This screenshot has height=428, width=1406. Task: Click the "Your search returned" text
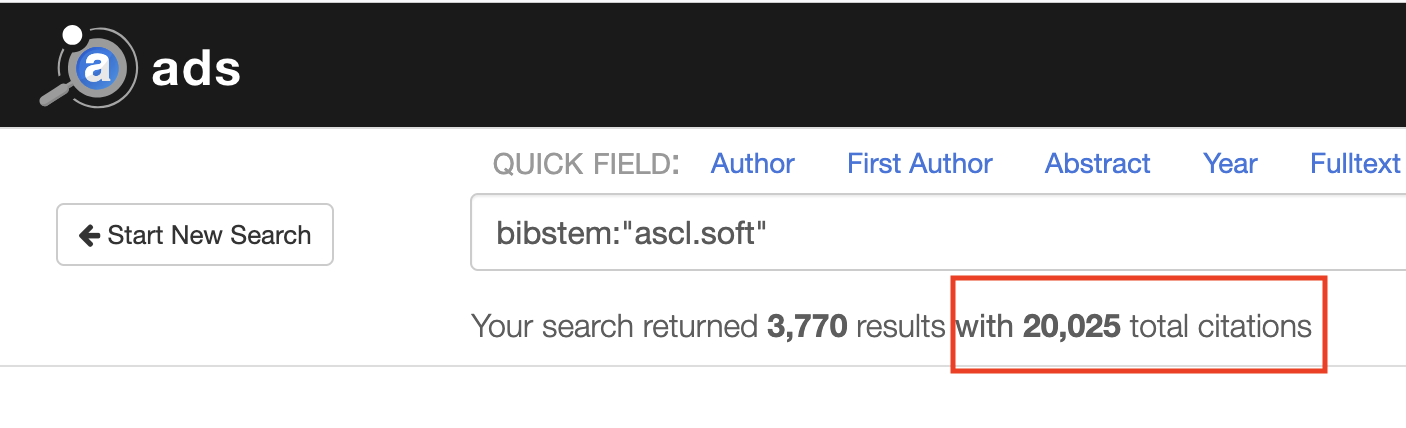(614, 326)
